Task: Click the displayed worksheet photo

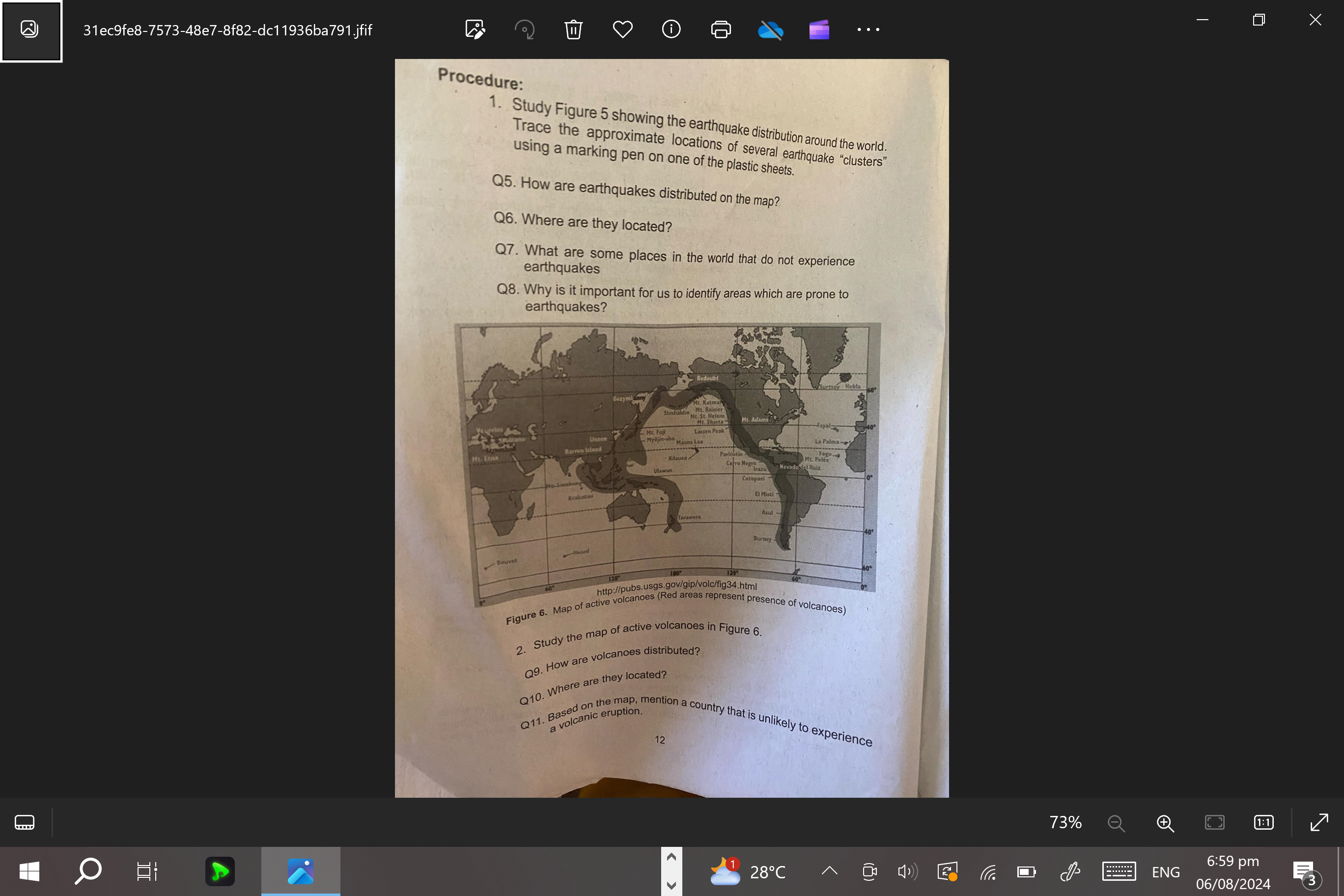Action: tap(672, 428)
